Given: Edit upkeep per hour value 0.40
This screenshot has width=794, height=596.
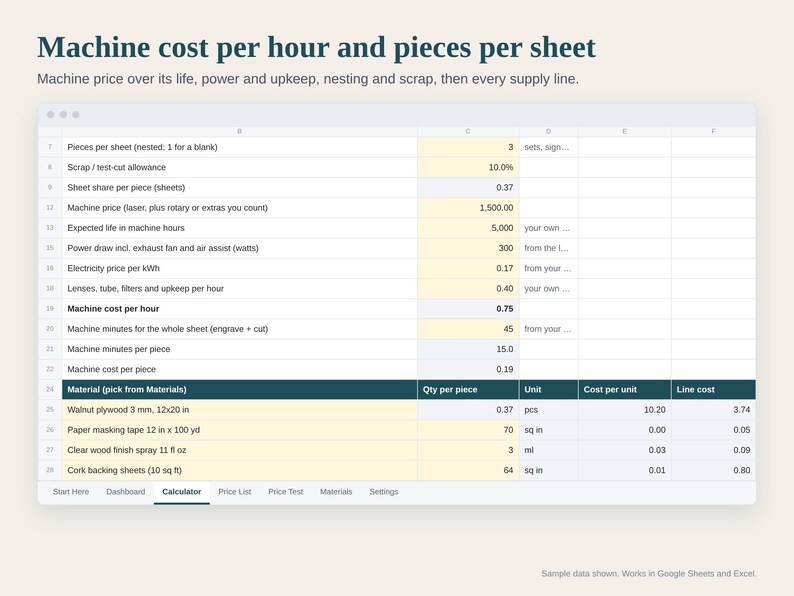Looking at the screenshot, I should coord(468,289).
